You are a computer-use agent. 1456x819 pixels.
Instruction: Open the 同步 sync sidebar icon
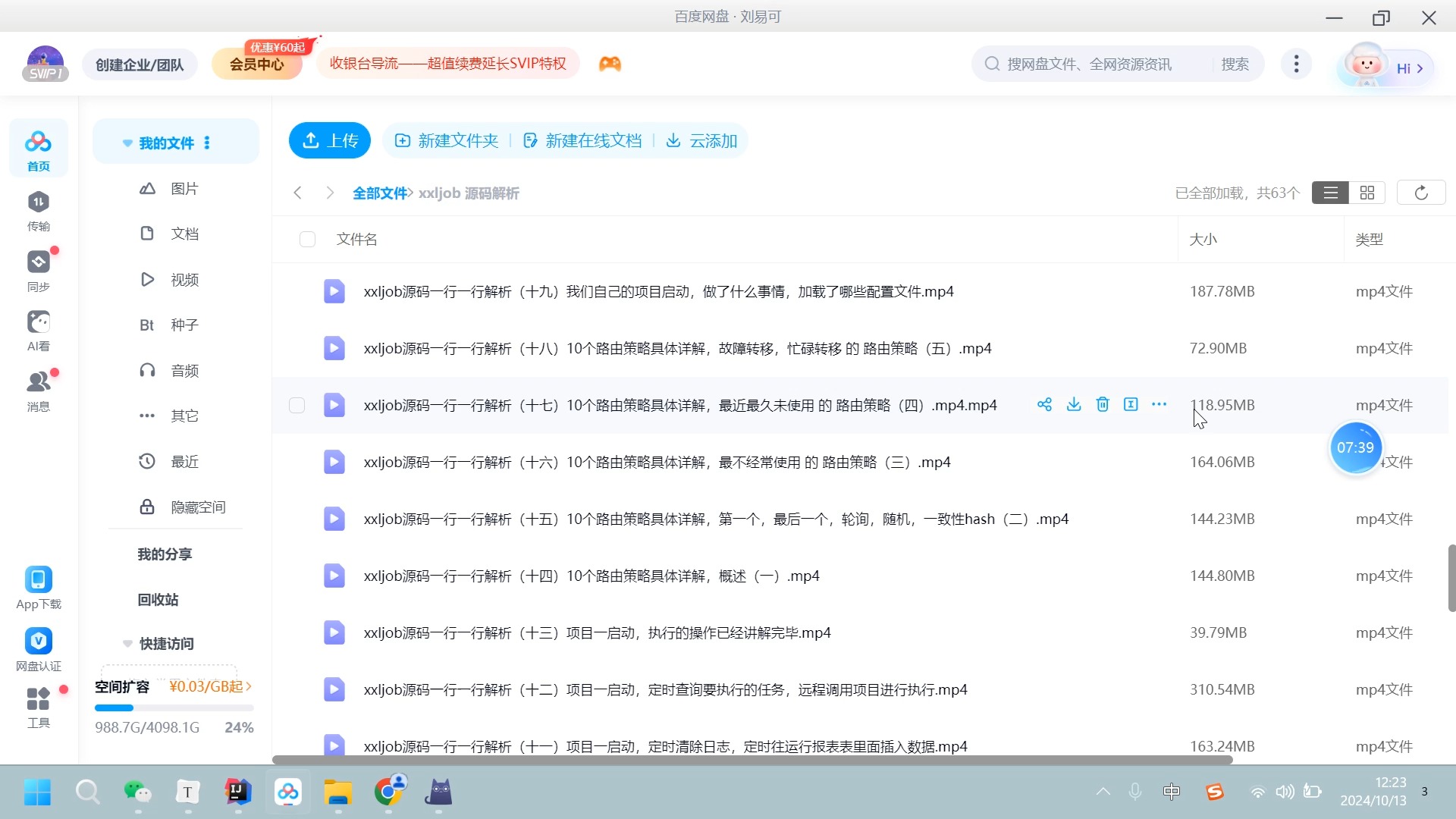point(38,271)
